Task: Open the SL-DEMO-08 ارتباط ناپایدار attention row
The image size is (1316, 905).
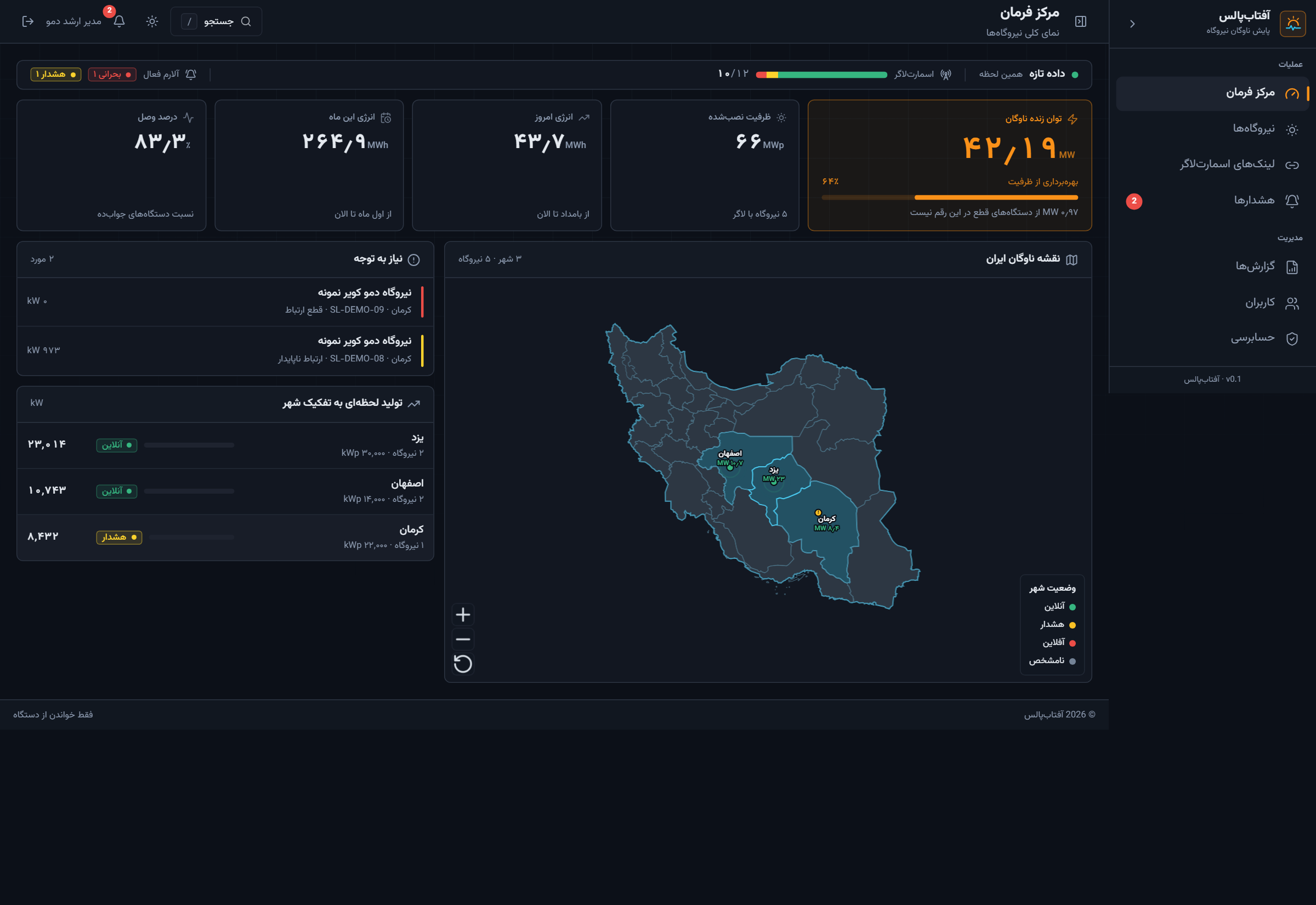Action: coord(225,350)
